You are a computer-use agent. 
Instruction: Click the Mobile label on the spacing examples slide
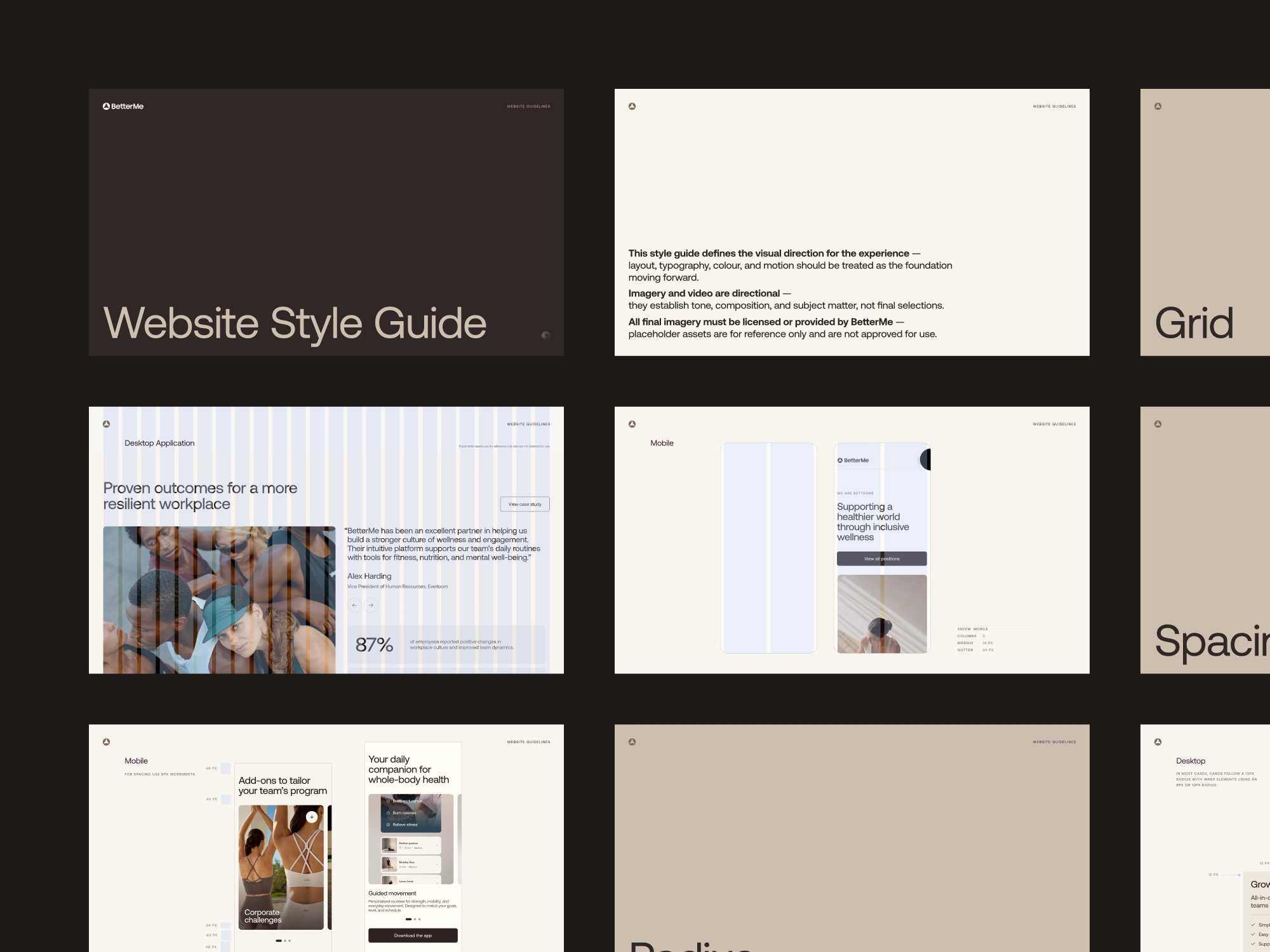click(x=136, y=761)
